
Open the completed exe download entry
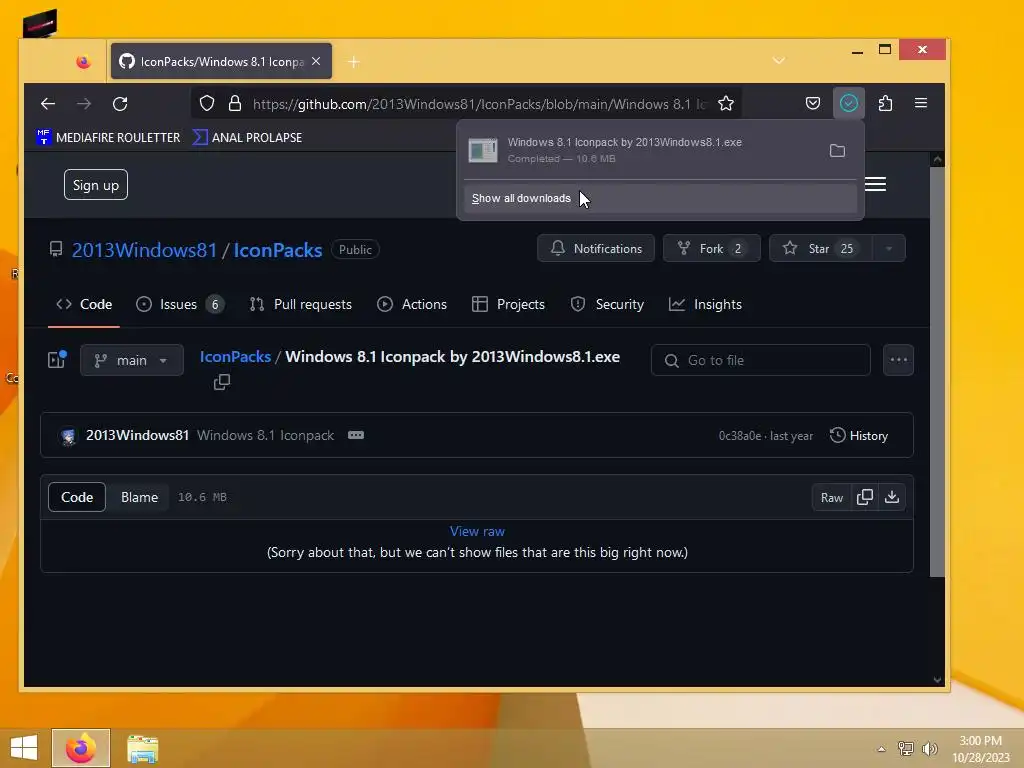(x=643, y=150)
